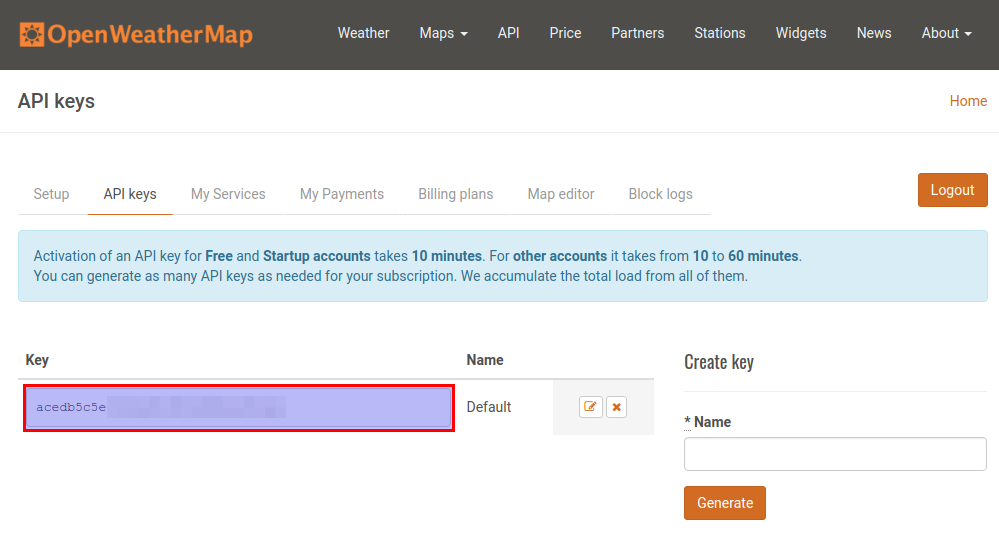Switch to the Setup tab
The height and width of the screenshot is (534, 999).
click(x=51, y=194)
